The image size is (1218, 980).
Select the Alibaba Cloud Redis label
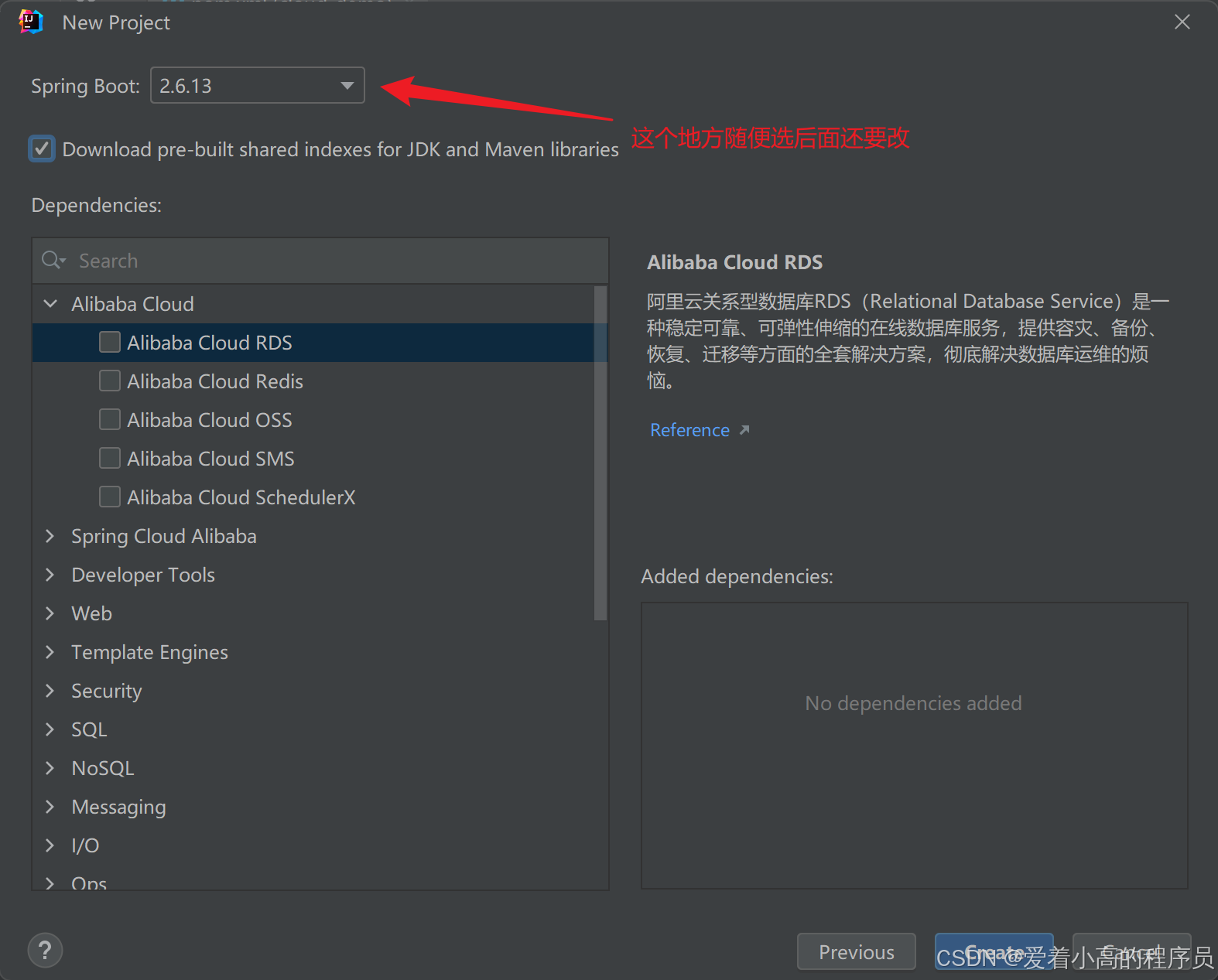coord(215,381)
